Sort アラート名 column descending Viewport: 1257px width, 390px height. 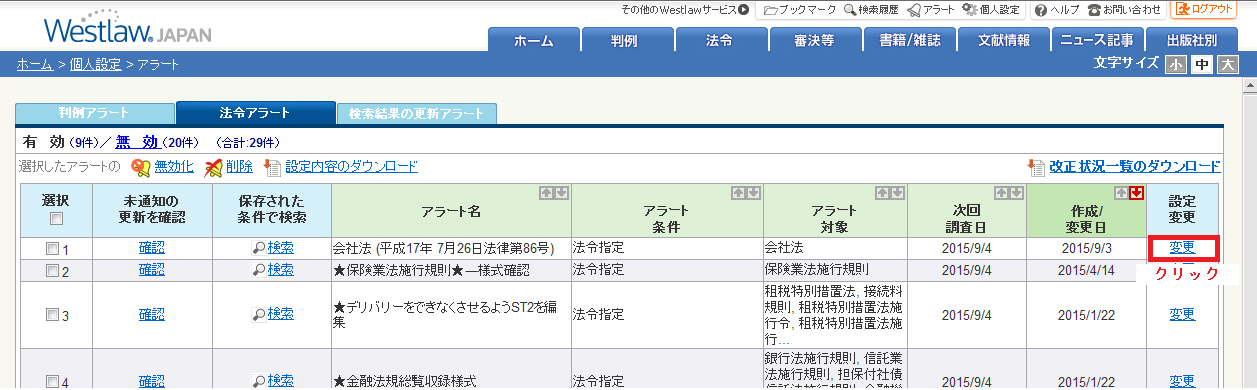(x=561, y=193)
